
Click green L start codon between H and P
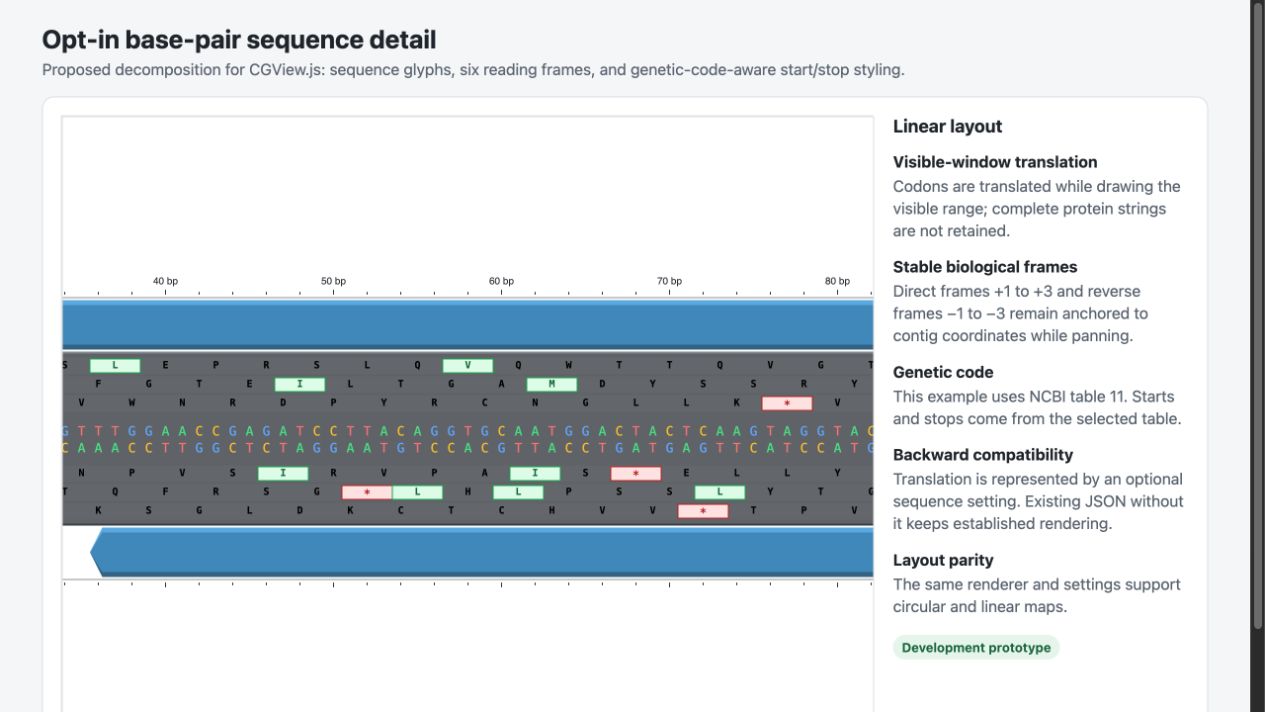point(518,492)
